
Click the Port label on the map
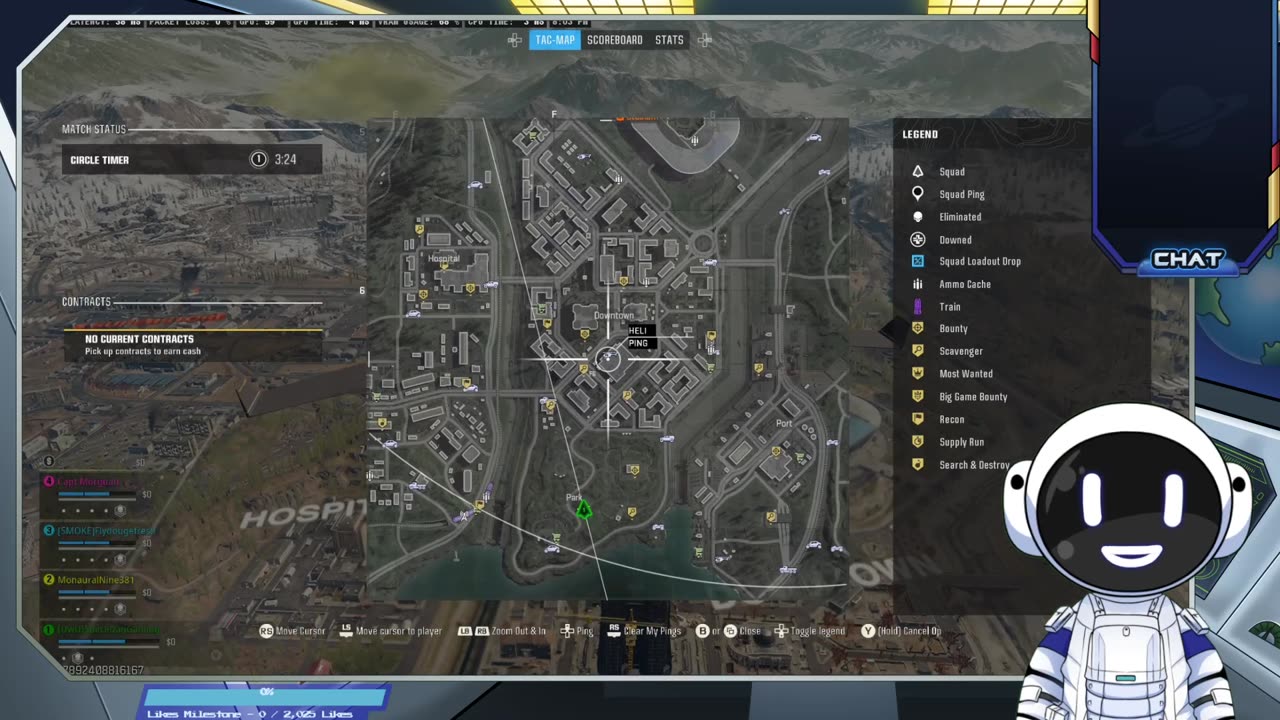pyautogui.click(x=784, y=423)
